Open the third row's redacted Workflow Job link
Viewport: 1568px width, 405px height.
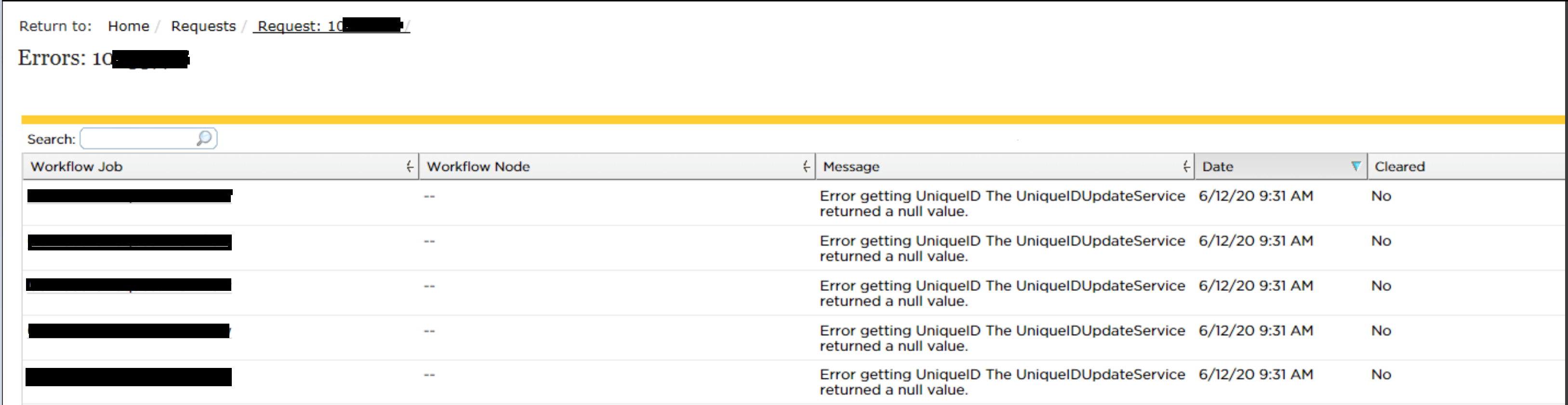pos(129,285)
